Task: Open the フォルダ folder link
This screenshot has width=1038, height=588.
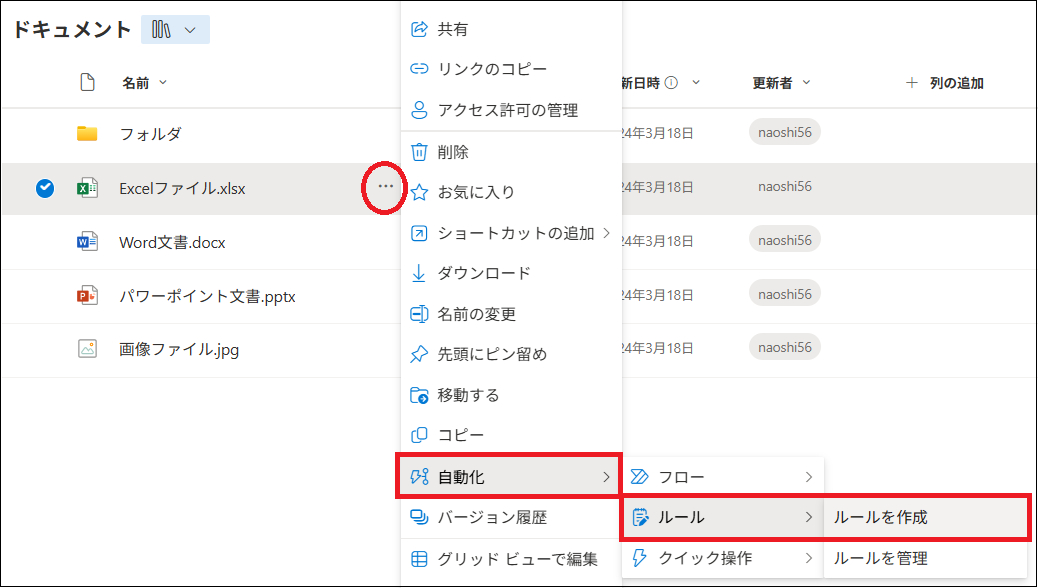Action: (150, 134)
